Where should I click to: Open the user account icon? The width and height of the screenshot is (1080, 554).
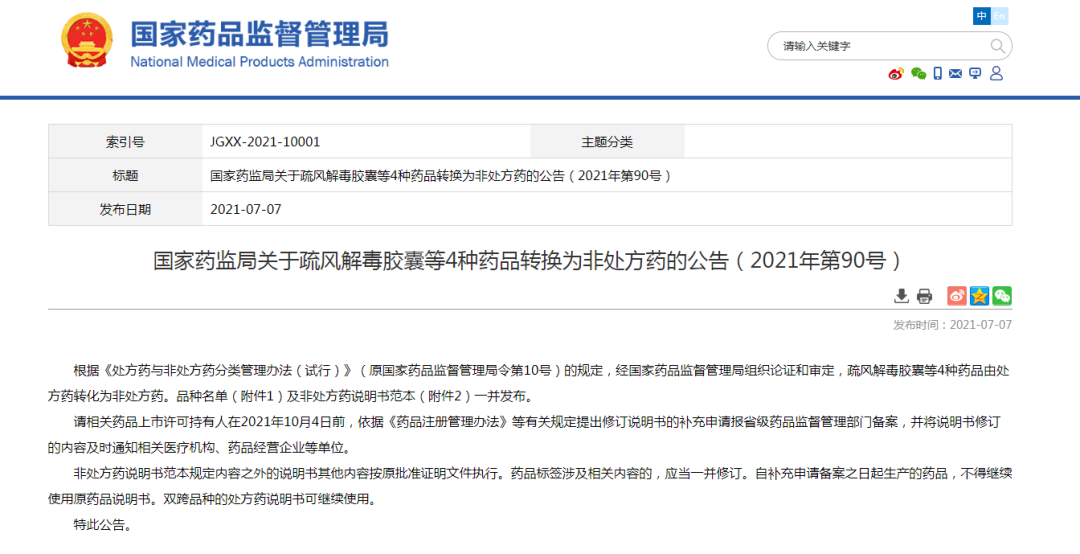coord(996,74)
